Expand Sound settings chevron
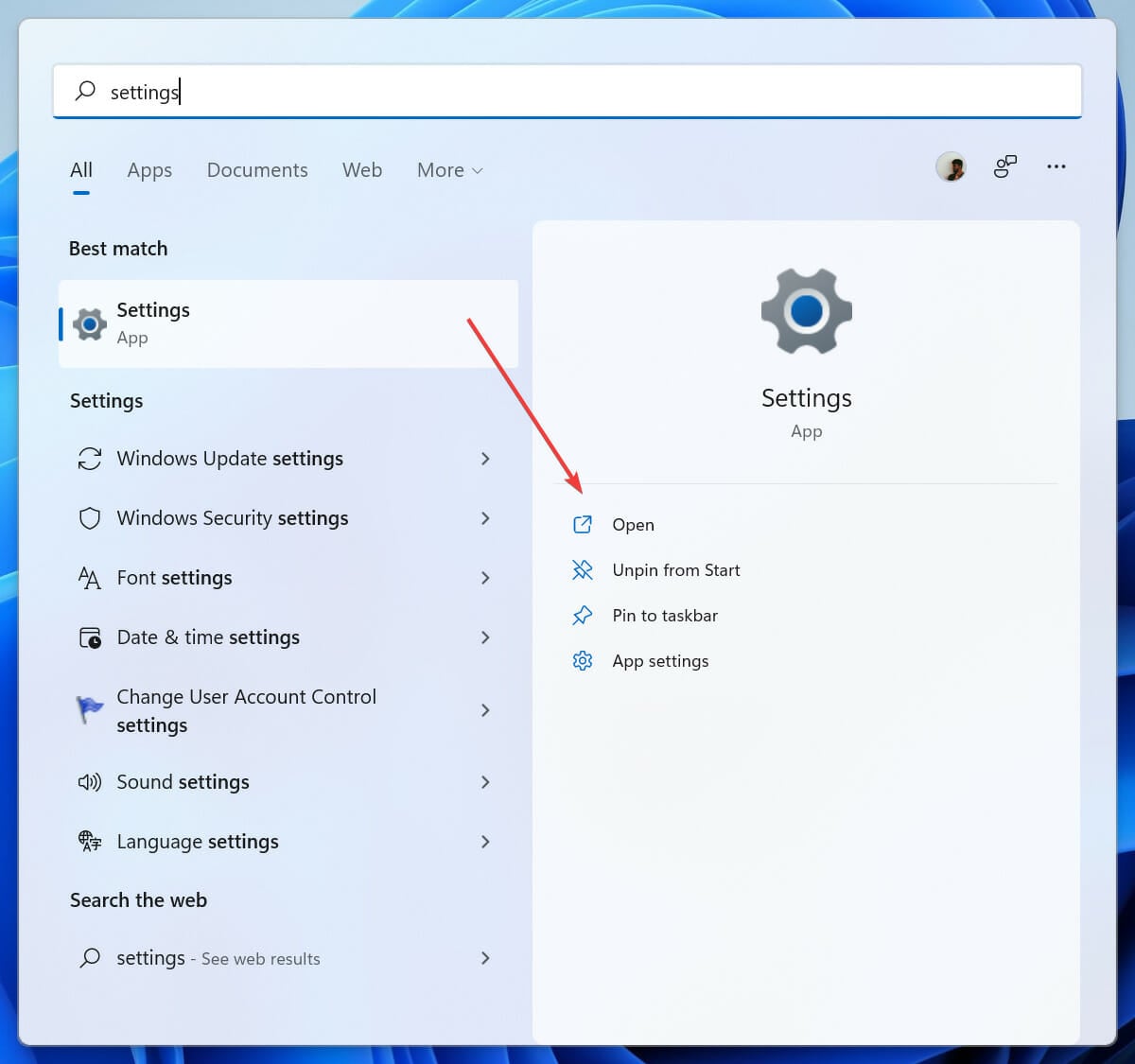 [x=485, y=782]
